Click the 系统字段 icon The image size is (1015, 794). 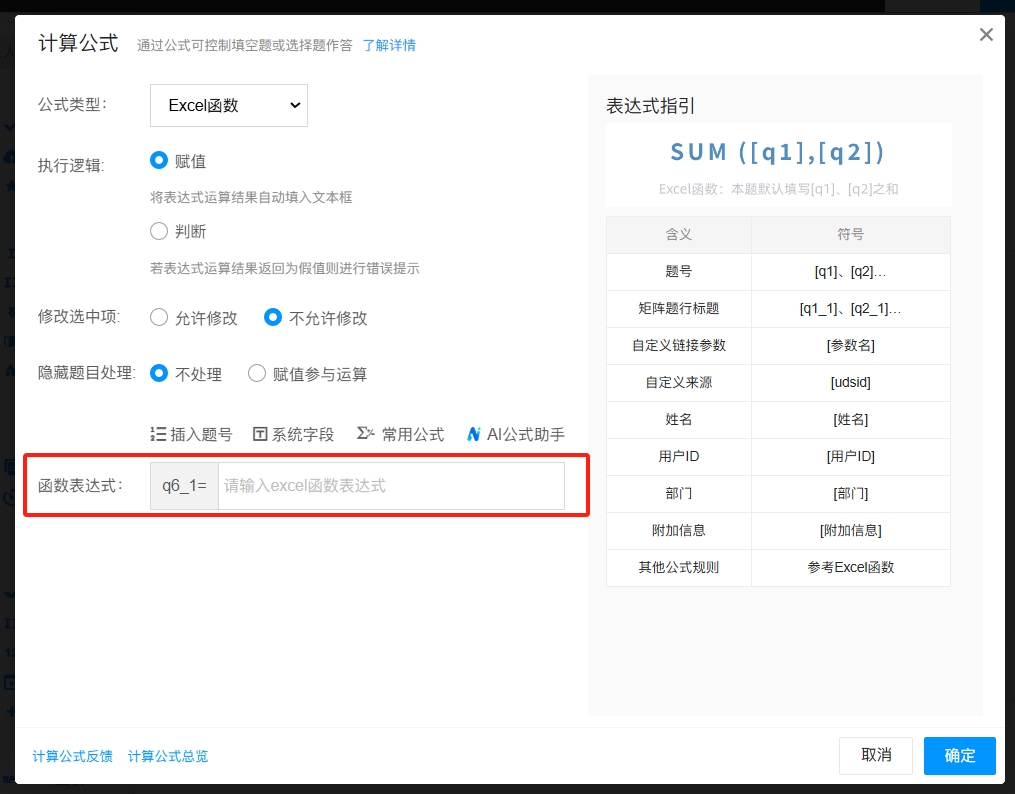click(260, 434)
